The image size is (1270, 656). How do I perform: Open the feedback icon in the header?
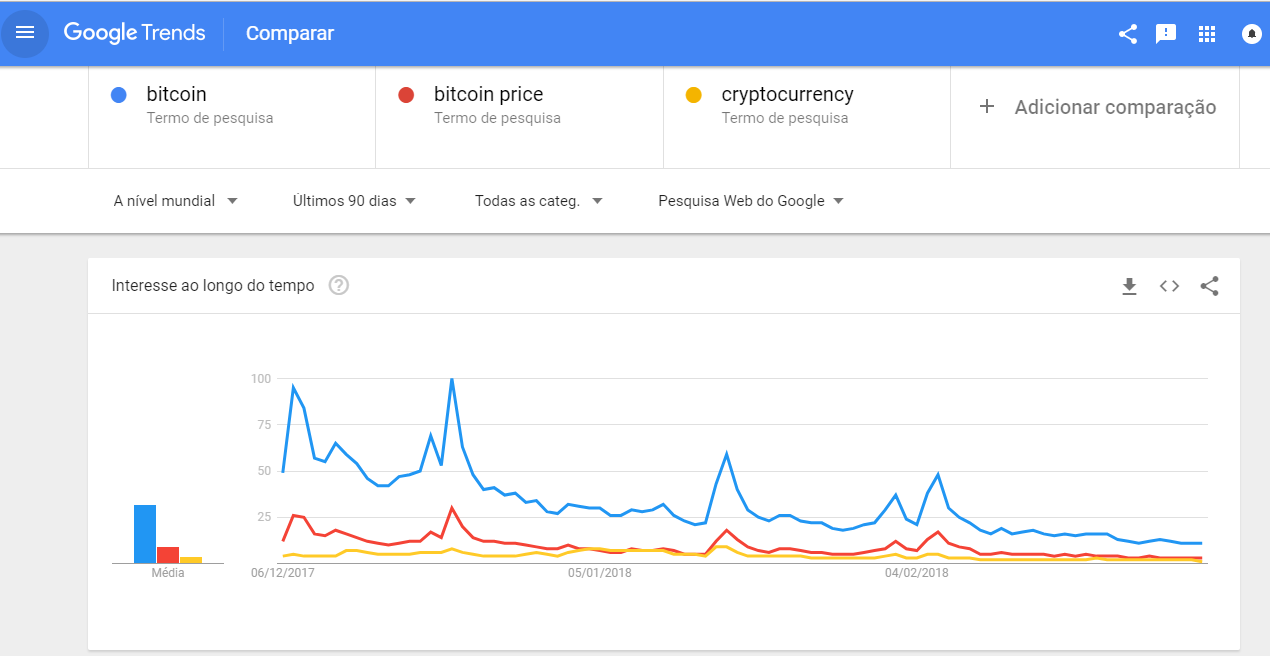click(x=1165, y=33)
